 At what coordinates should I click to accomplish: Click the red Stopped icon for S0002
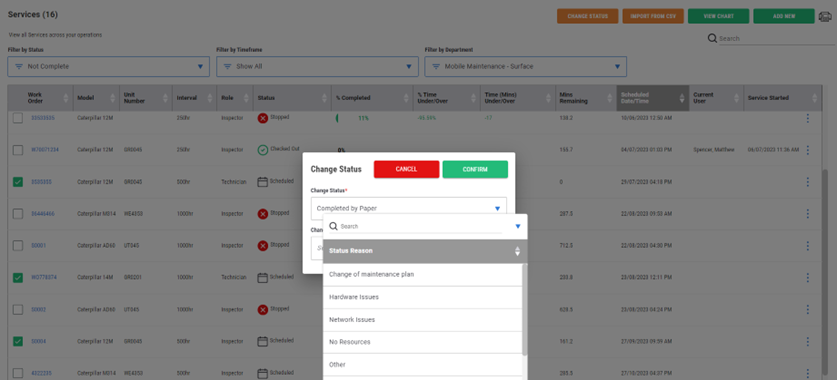click(263, 310)
